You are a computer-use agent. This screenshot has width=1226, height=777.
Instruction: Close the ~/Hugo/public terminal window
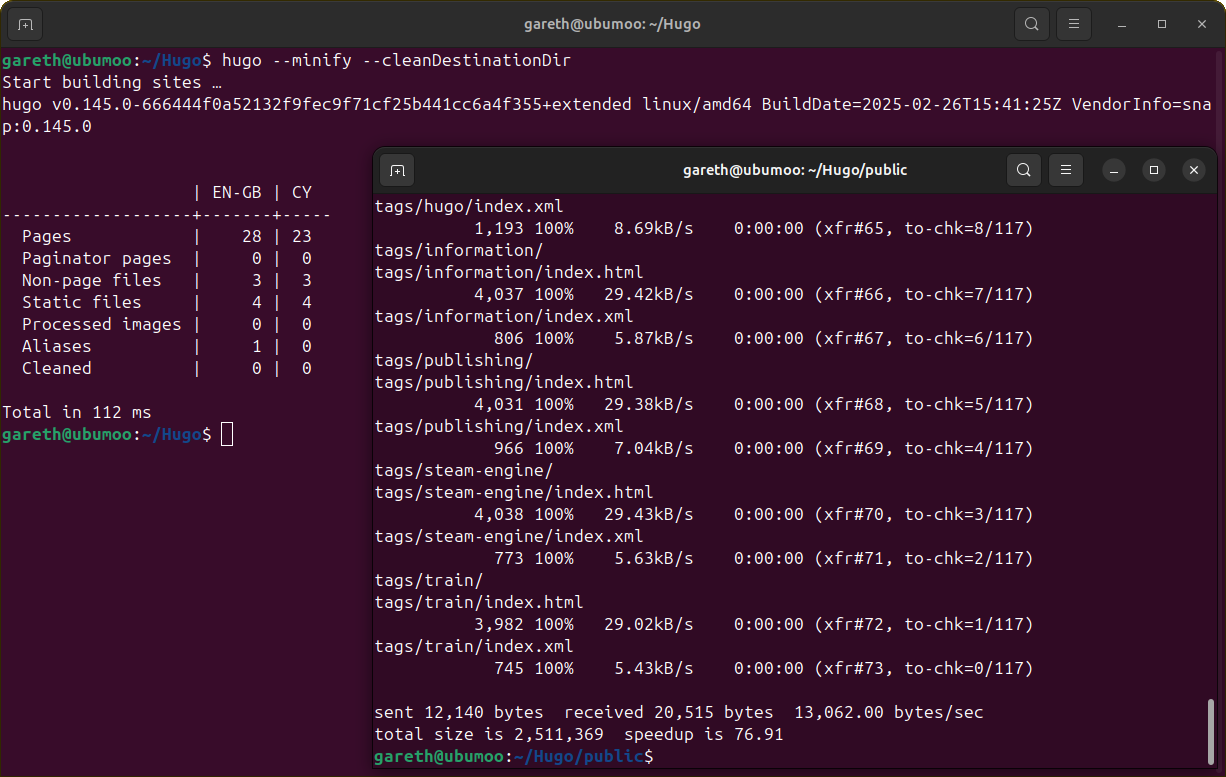coord(1194,170)
